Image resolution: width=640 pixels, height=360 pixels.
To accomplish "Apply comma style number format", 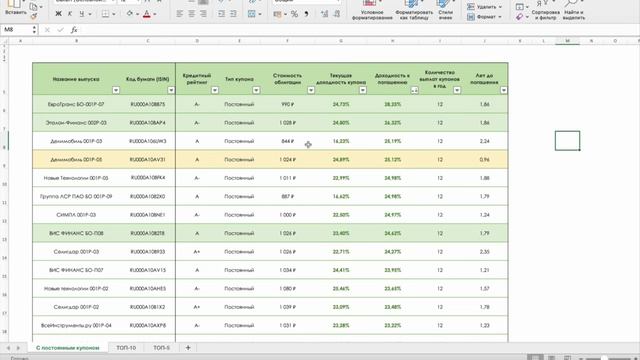I will [306, 14].
